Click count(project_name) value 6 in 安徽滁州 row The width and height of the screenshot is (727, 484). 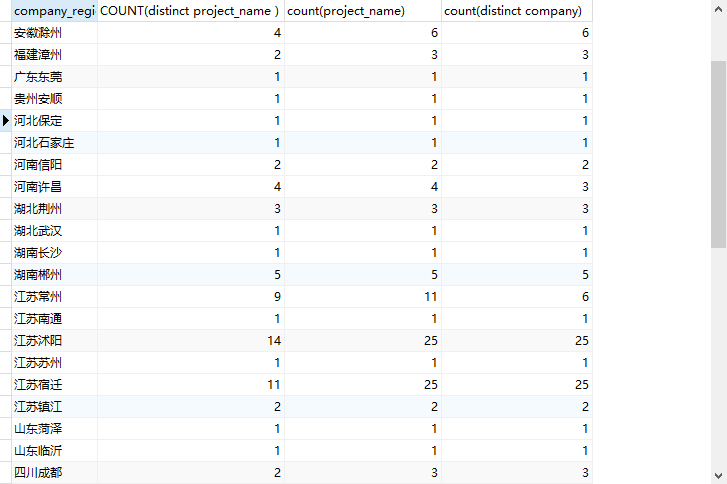(363, 33)
